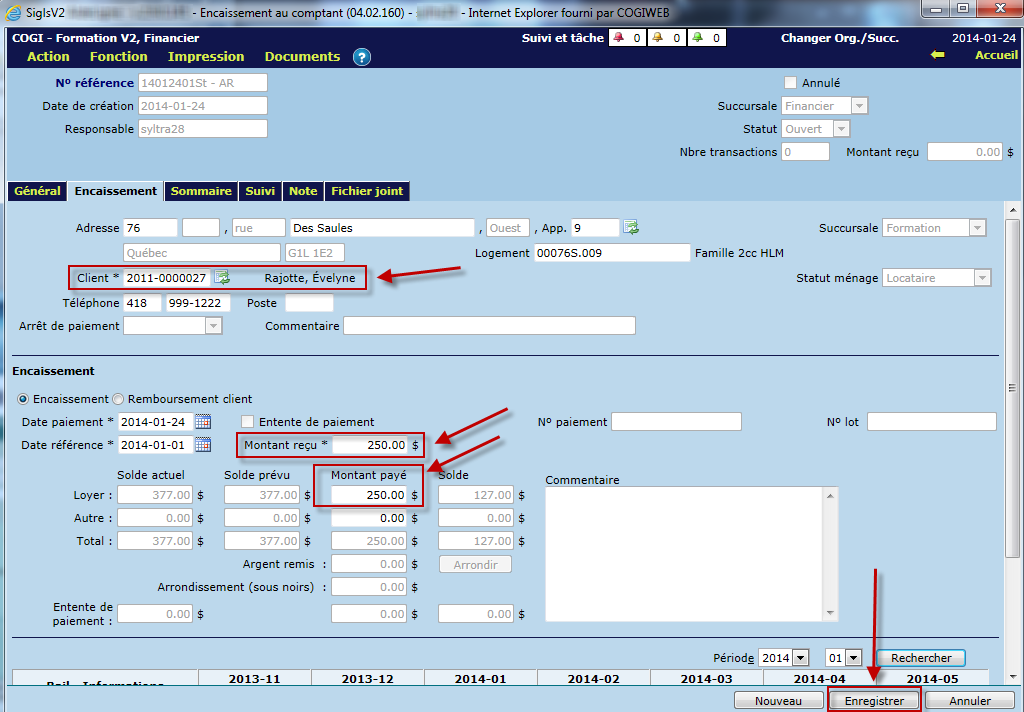
Task: Select the Remboursement client radio button
Action: pos(117,399)
